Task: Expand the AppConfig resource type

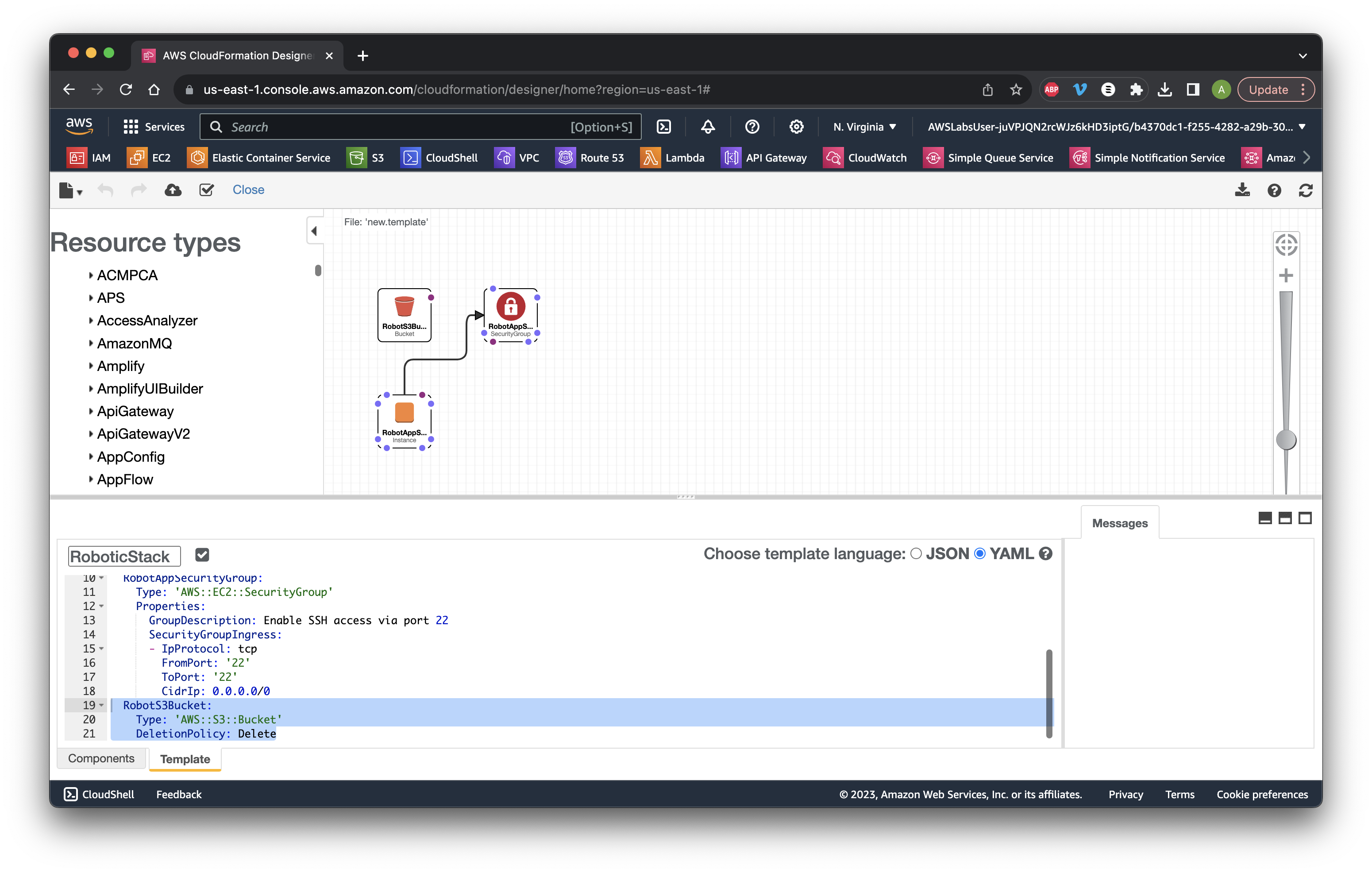Action: tap(91, 456)
